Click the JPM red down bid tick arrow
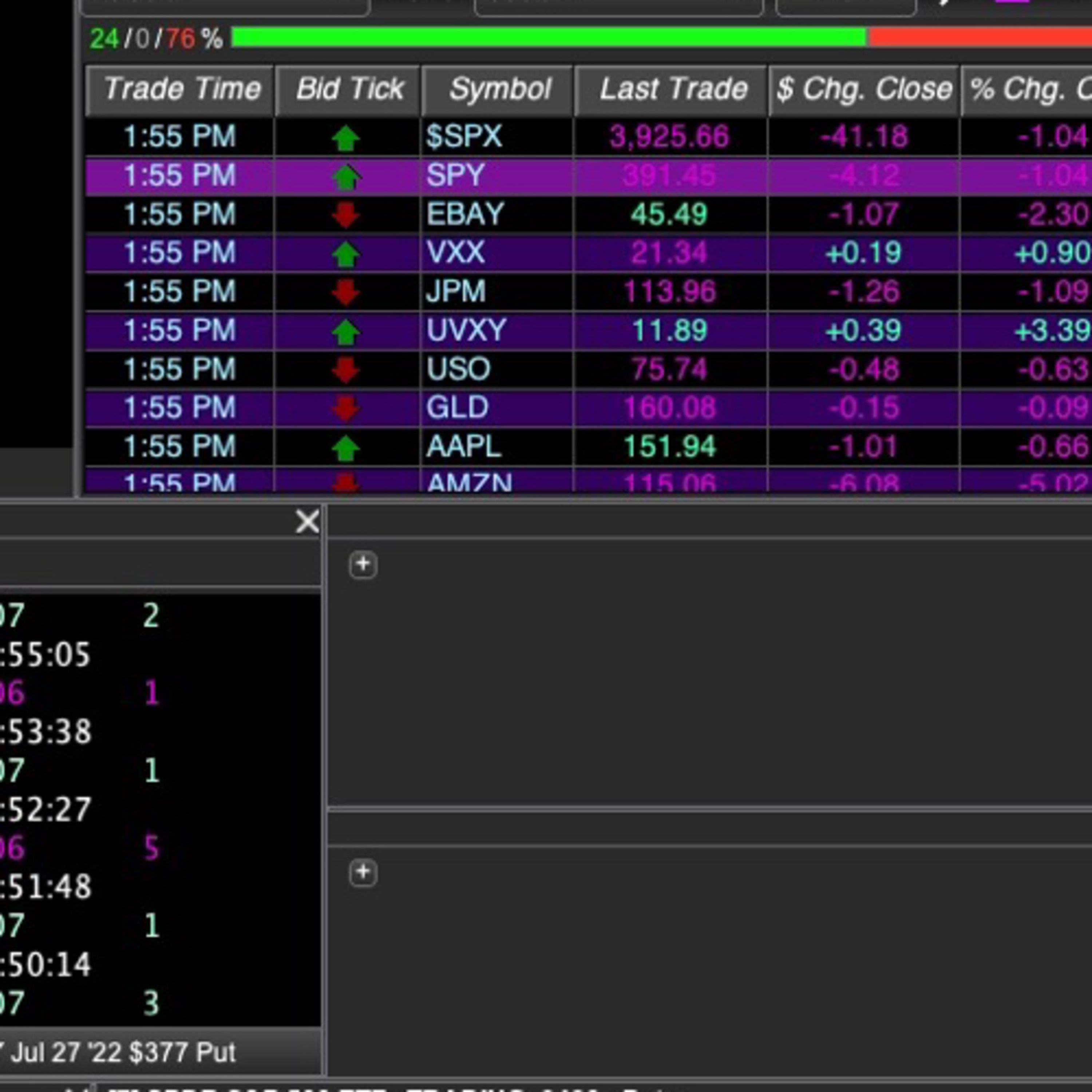The height and width of the screenshot is (1092, 1092). pyautogui.click(x=345, y=293)
